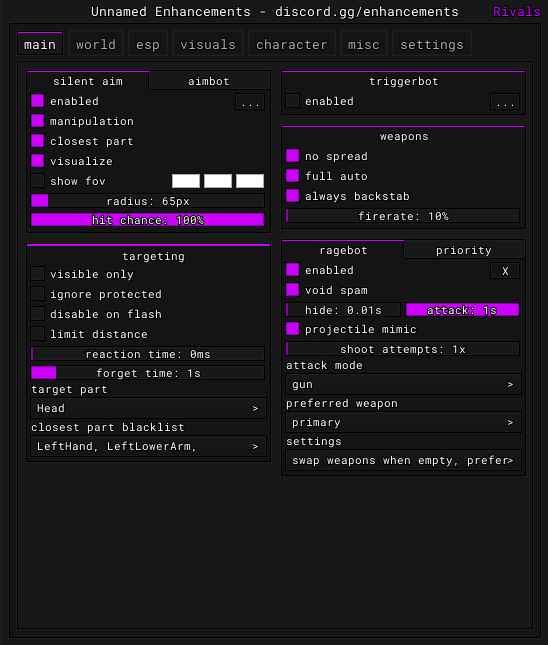Select the main tab
This screenshot has width=548, height=645.
coord(40,44)
